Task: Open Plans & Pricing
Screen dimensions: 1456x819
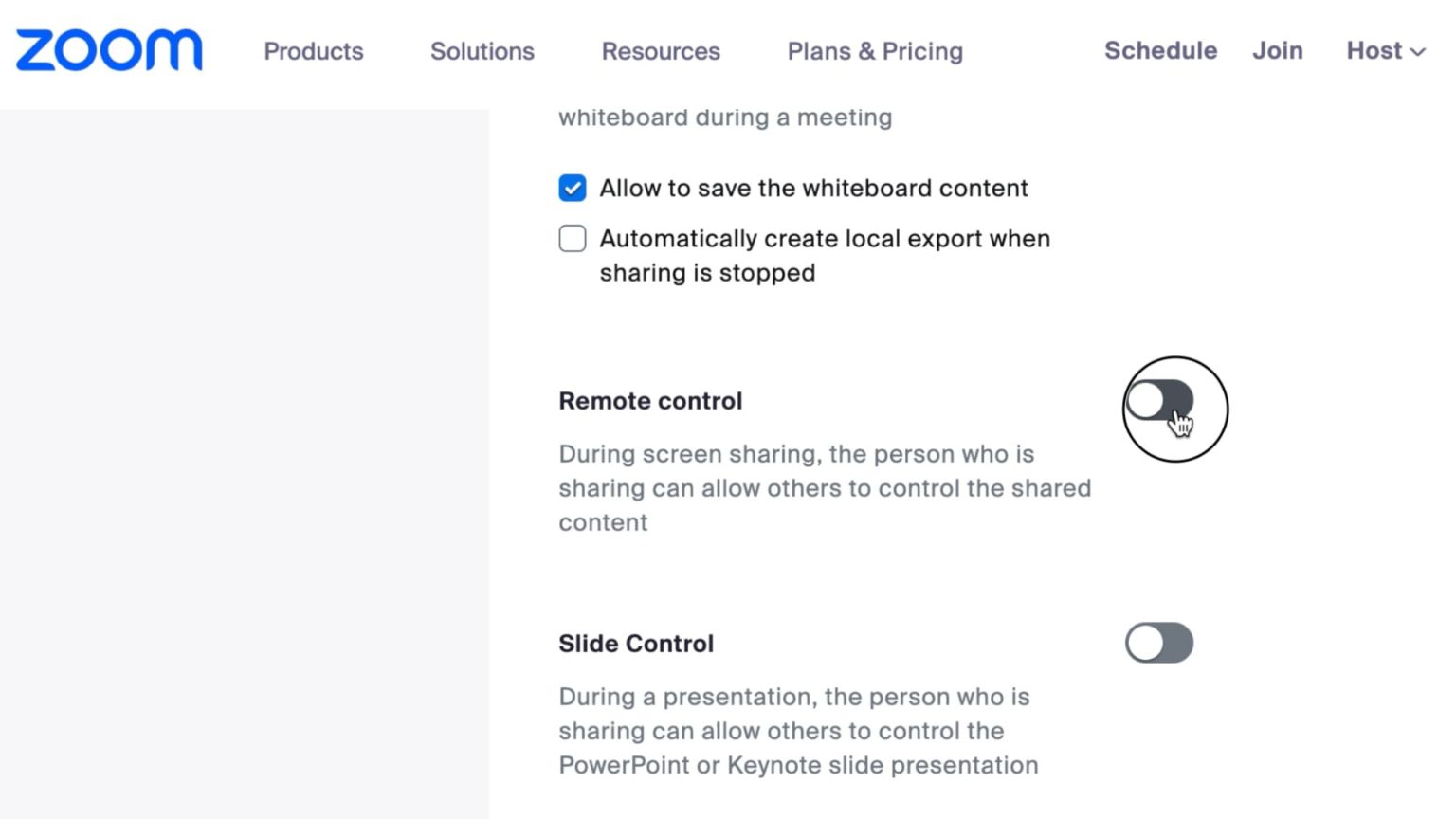Action: [874, 52]
